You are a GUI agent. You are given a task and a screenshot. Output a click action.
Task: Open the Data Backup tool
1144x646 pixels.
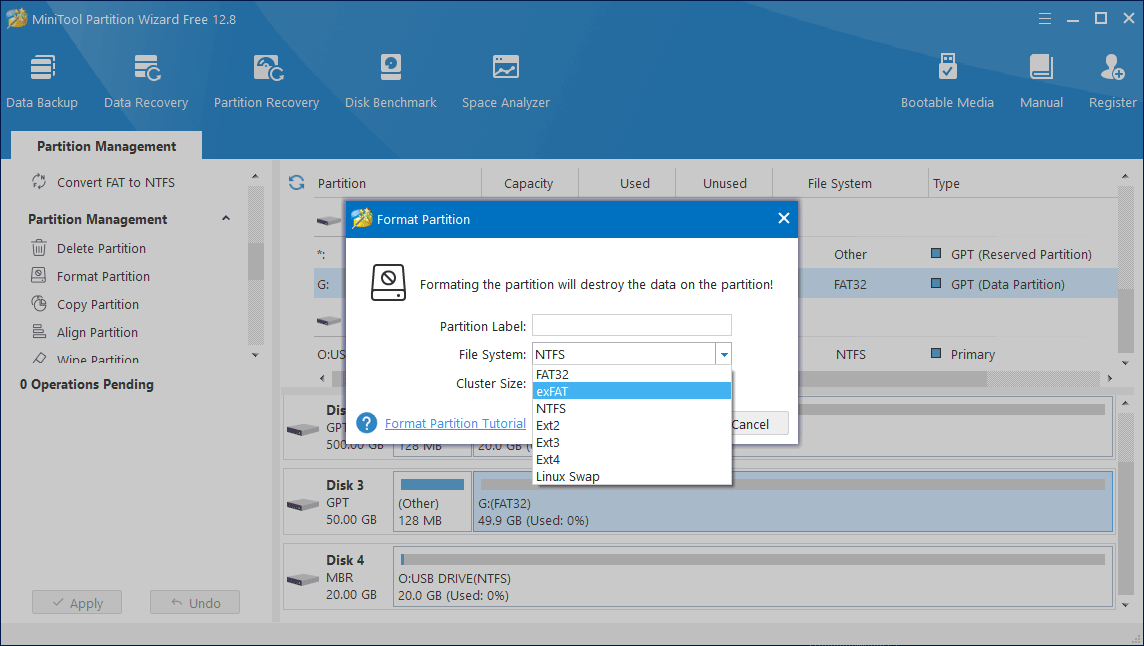coord(42,82)
